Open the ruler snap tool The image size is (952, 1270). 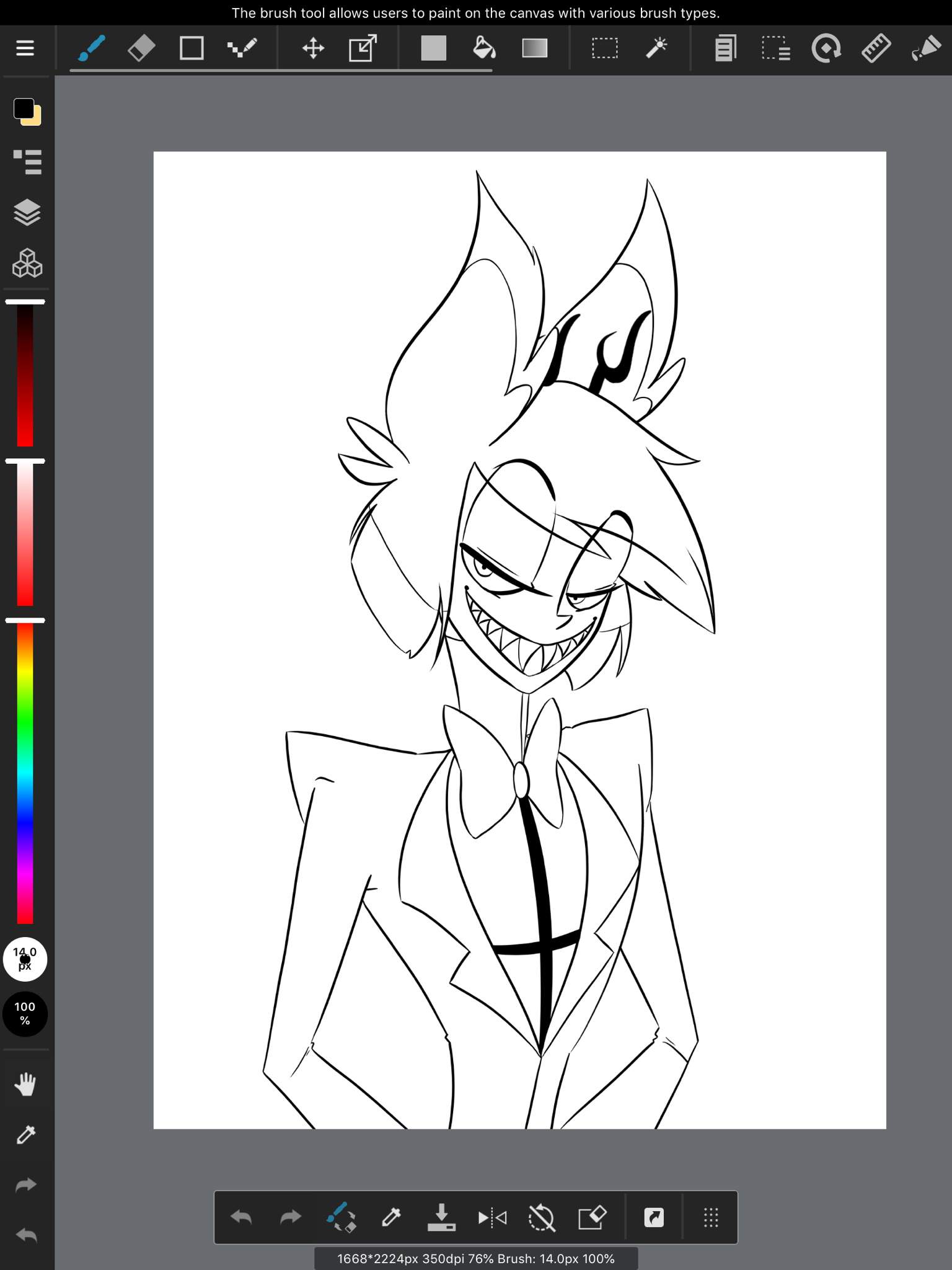(x=876, y=48)
